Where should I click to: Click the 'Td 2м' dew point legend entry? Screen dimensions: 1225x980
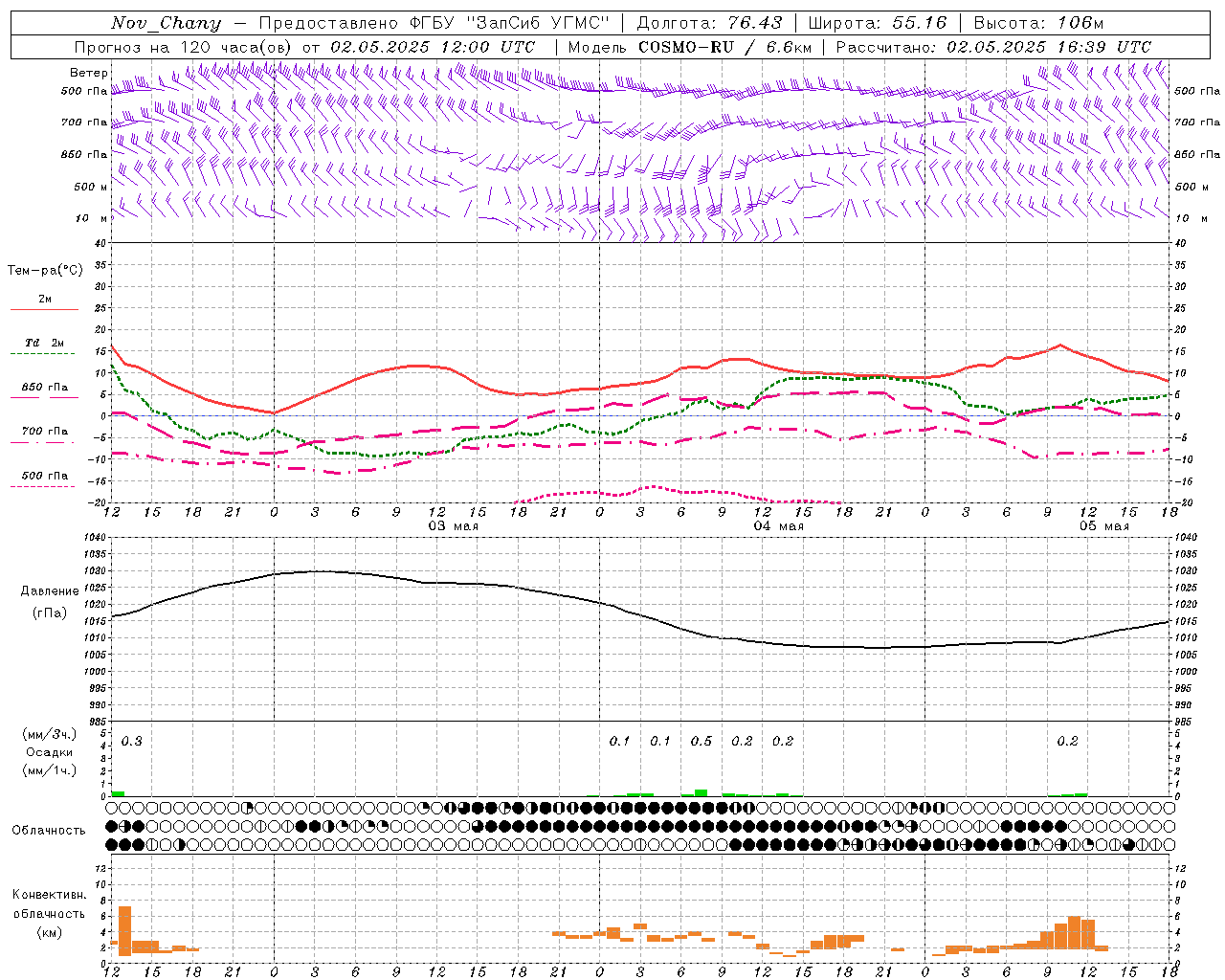point(45,343)
